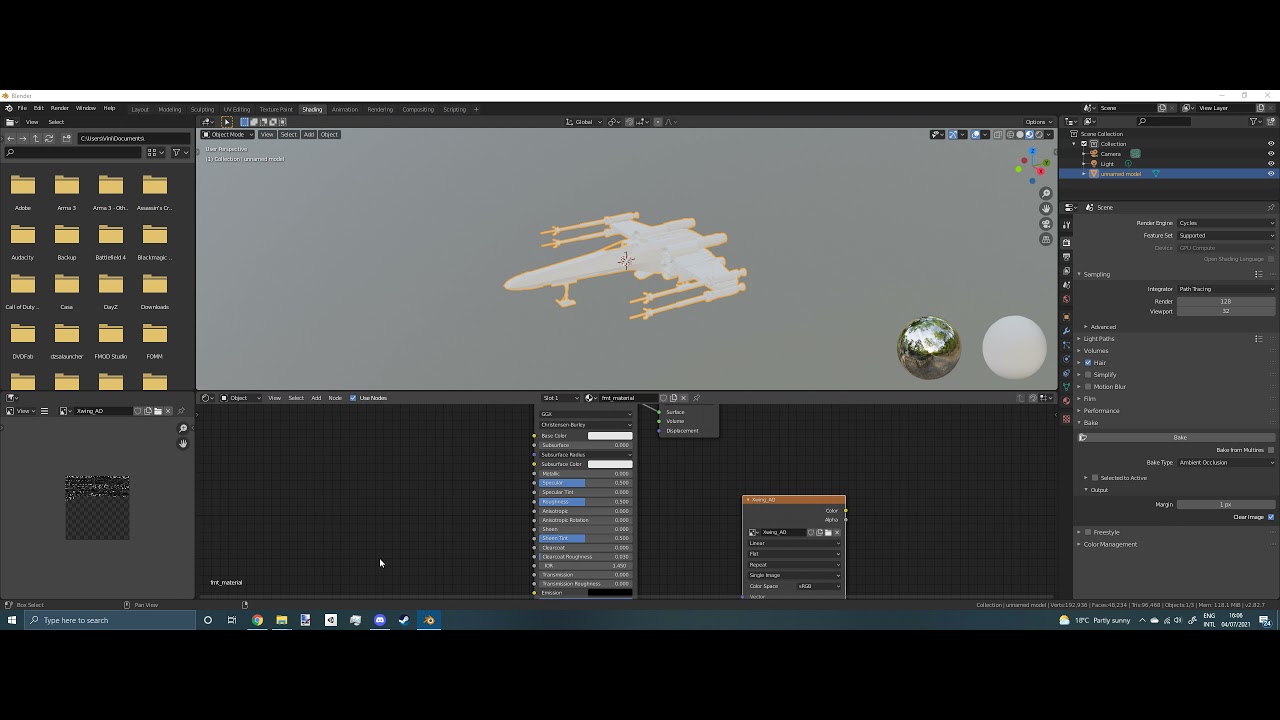This screenshot has height=720, width=1280.
Task: Open the World properties tab
Action: (x=1066, y=299)
